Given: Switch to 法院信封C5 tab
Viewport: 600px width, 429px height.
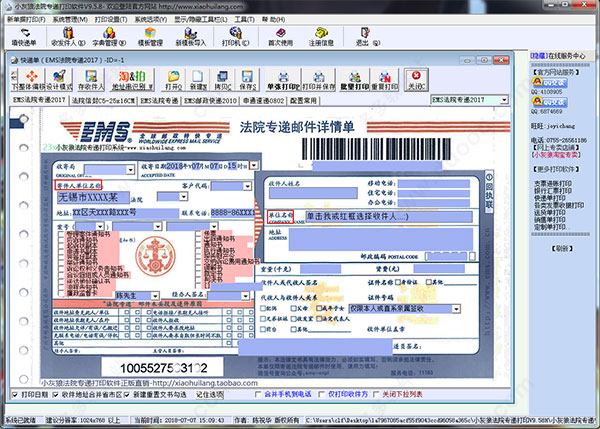Looking at the screenshot, I should [103, 101].
